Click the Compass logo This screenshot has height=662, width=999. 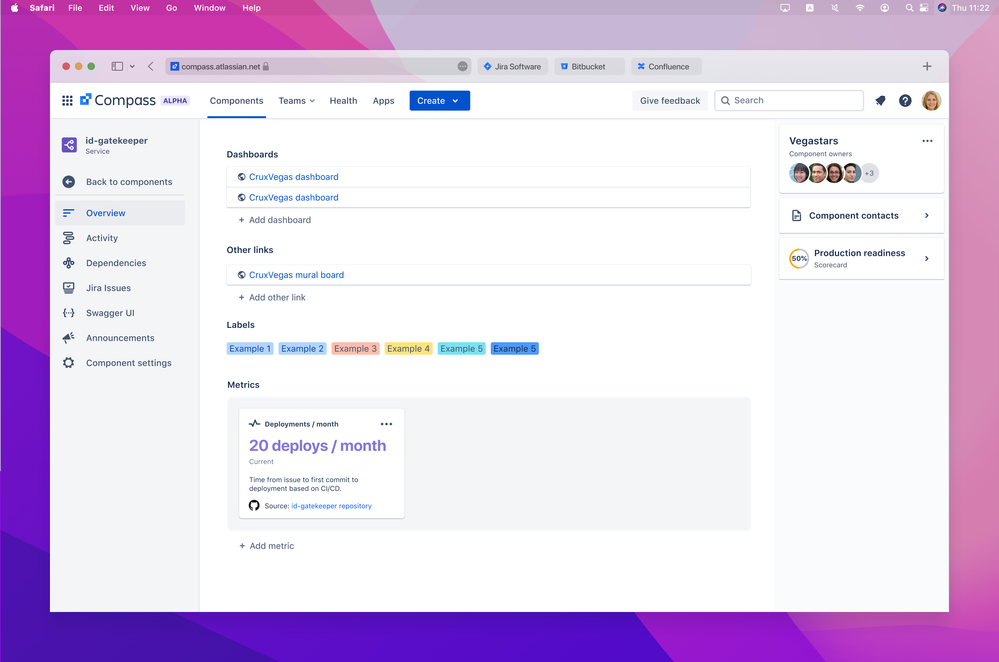(118, 100)
